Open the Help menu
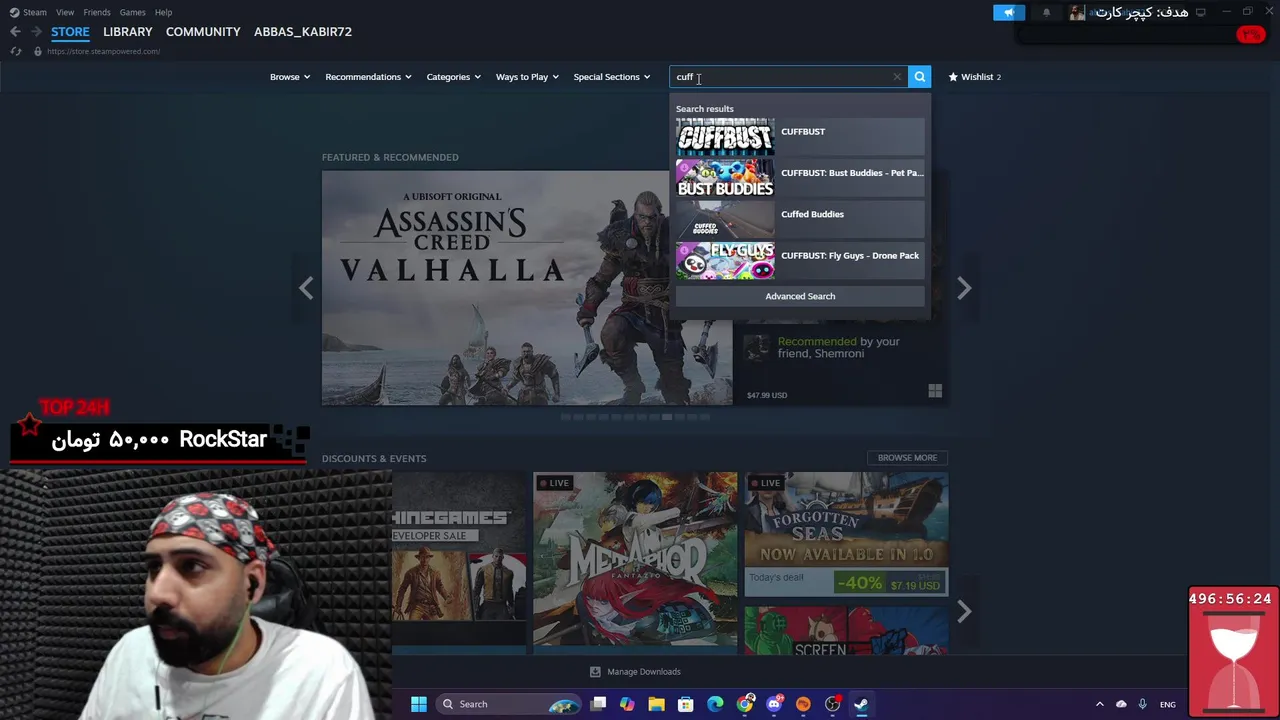The height and width of the screenshot is (720, 1280). [163, 12]
